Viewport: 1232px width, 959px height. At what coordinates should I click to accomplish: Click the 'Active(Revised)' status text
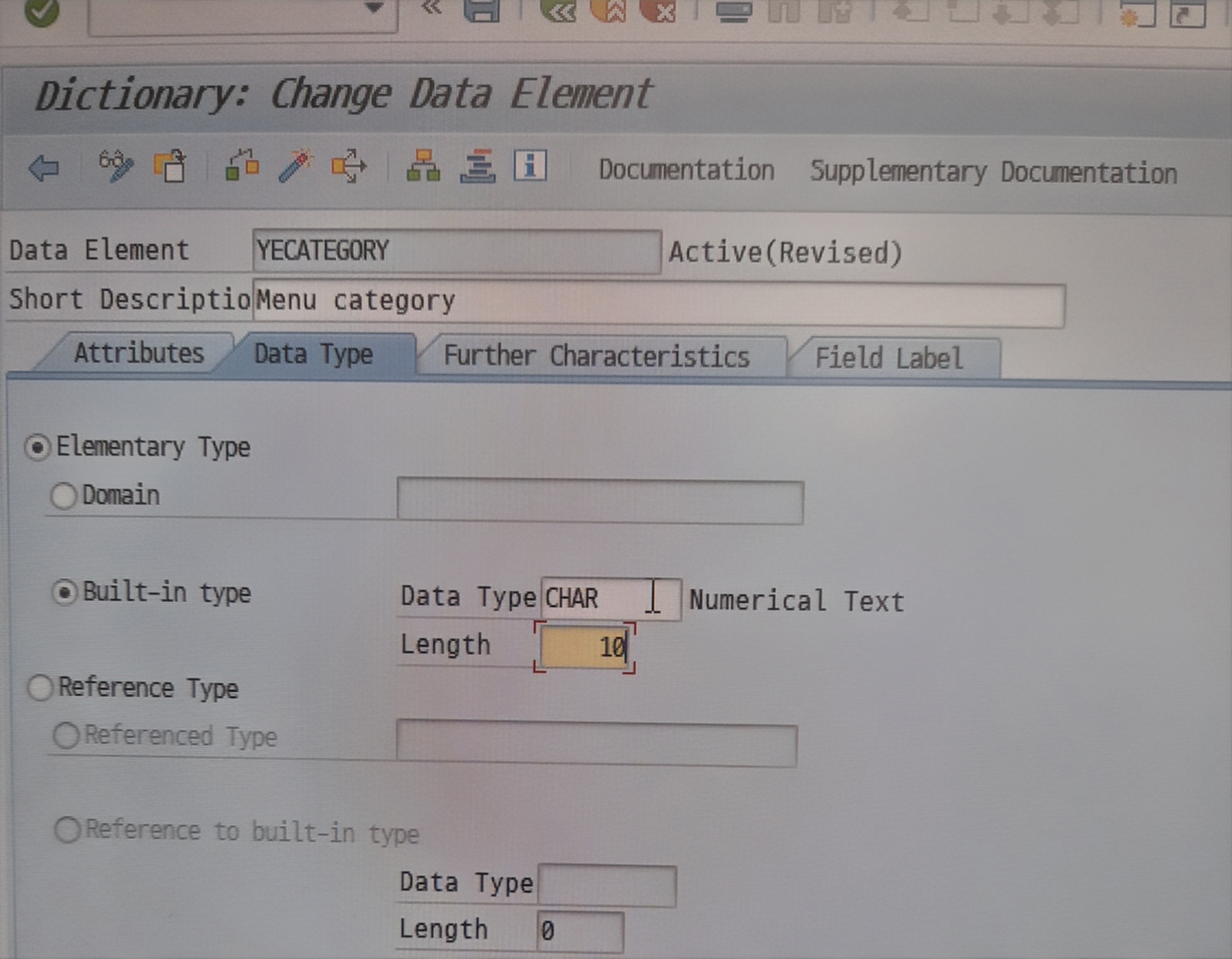coord(785,252)
